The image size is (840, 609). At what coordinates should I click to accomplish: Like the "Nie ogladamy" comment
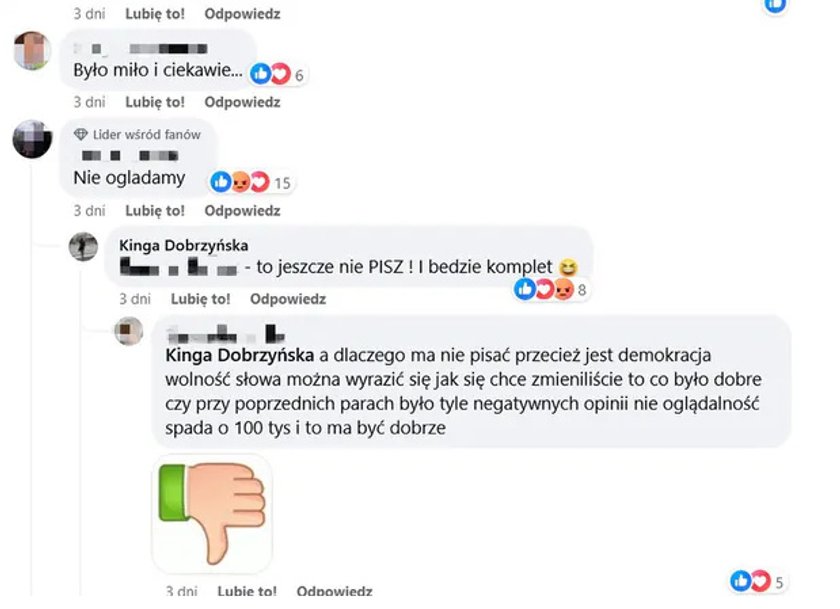(155, 210)
